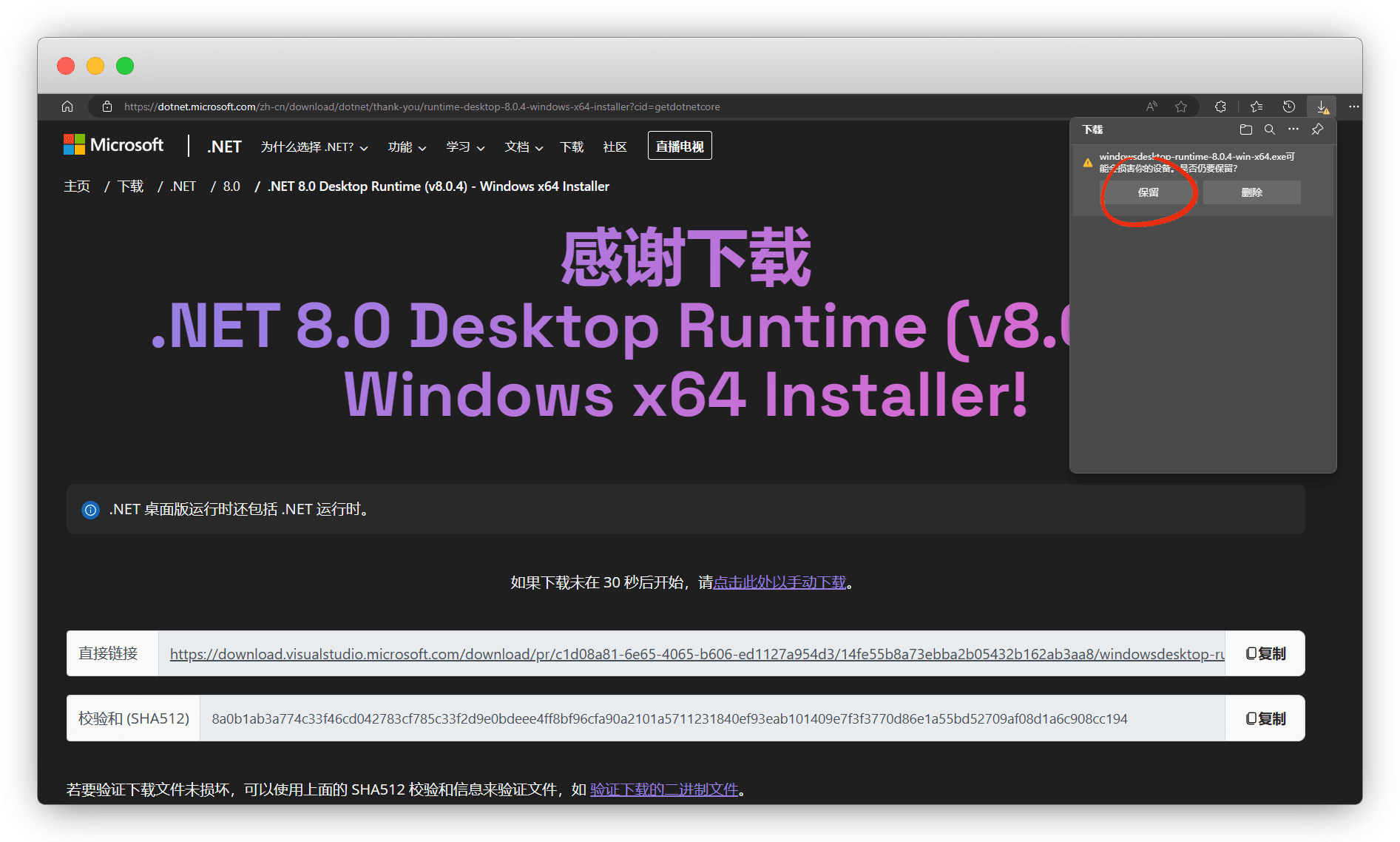Click the browser Home icon
This screenshot has width=1400, height=842.
67,107
